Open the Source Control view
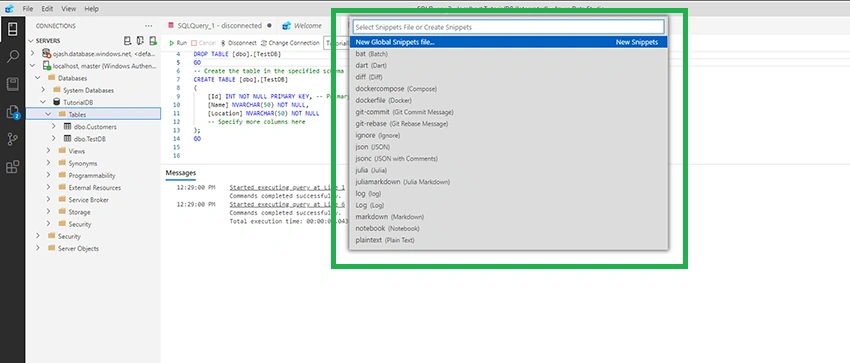Screen dimensions: 850x363 click(12, 139)
